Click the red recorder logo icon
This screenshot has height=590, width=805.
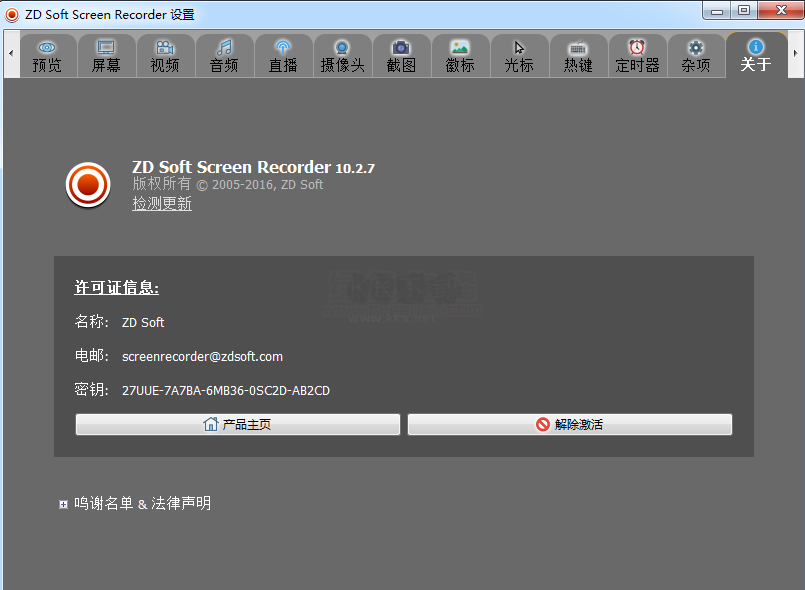[x=88, y=185]
